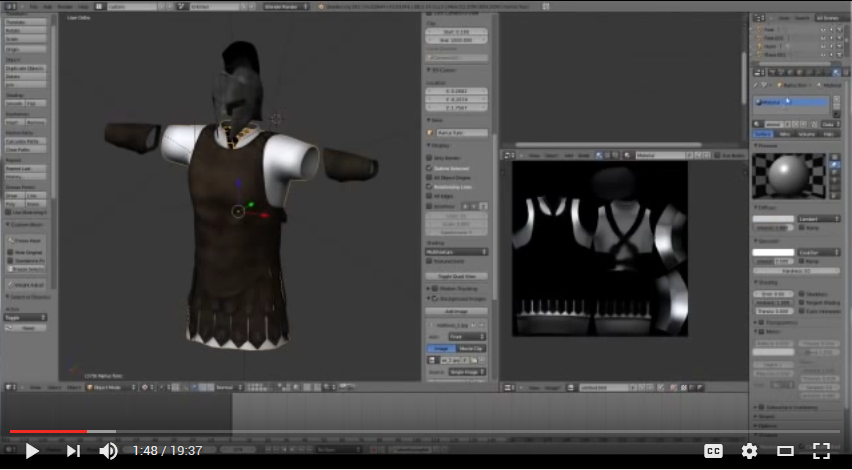Click Duplicate Objects button
The width and height of the screenshot is (852, 470).
pos(26,68)
